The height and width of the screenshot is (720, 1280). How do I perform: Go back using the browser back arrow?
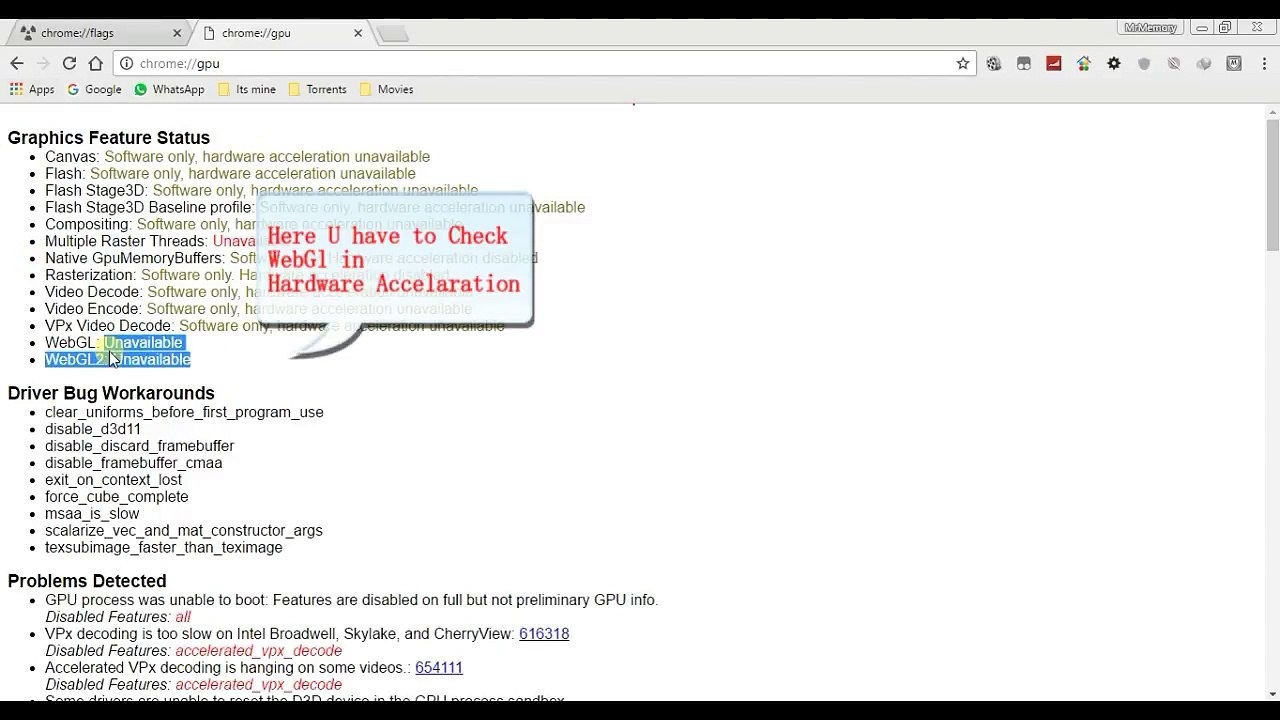(17, 63)
